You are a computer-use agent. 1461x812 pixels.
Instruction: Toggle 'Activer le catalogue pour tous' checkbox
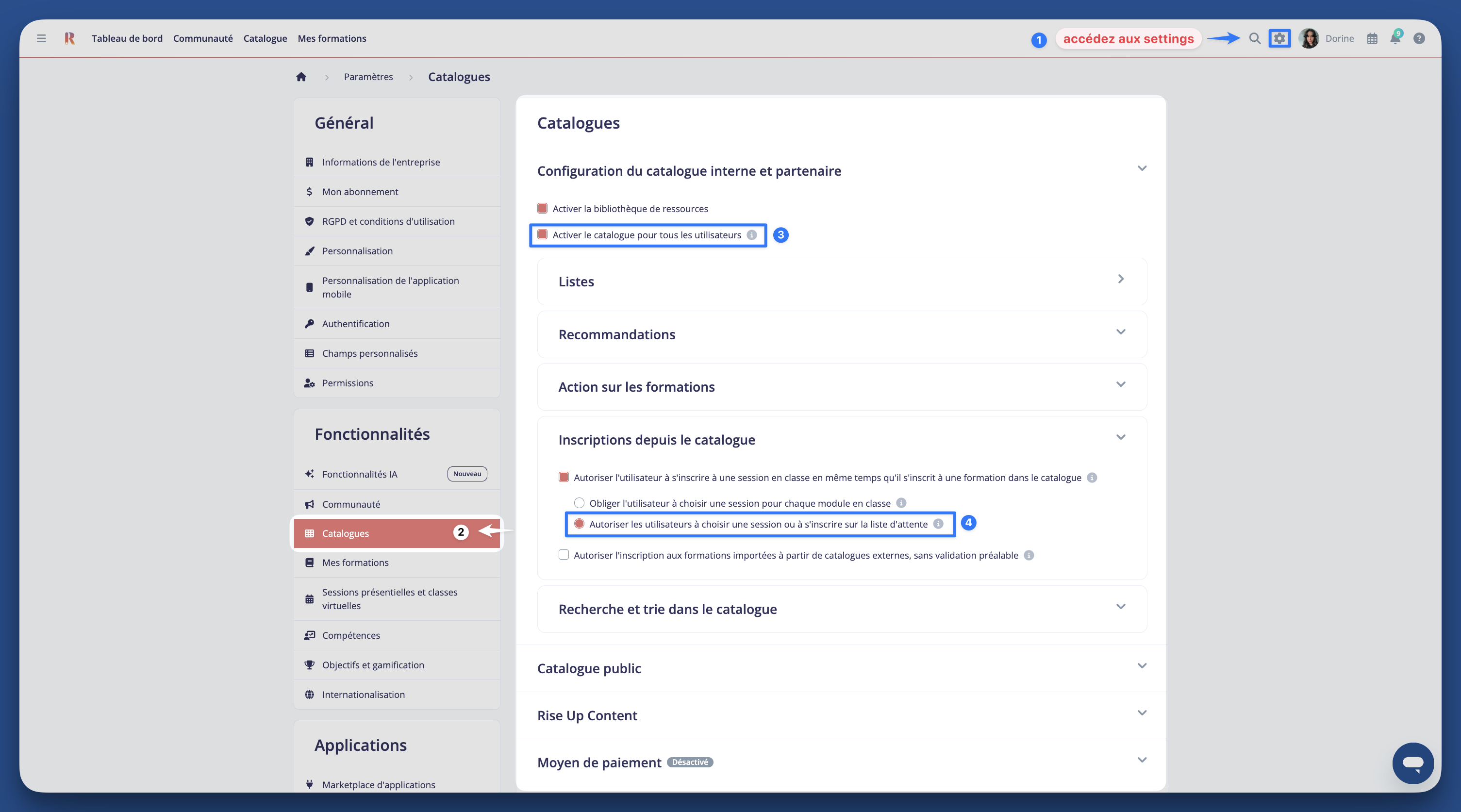pos(542,234)
